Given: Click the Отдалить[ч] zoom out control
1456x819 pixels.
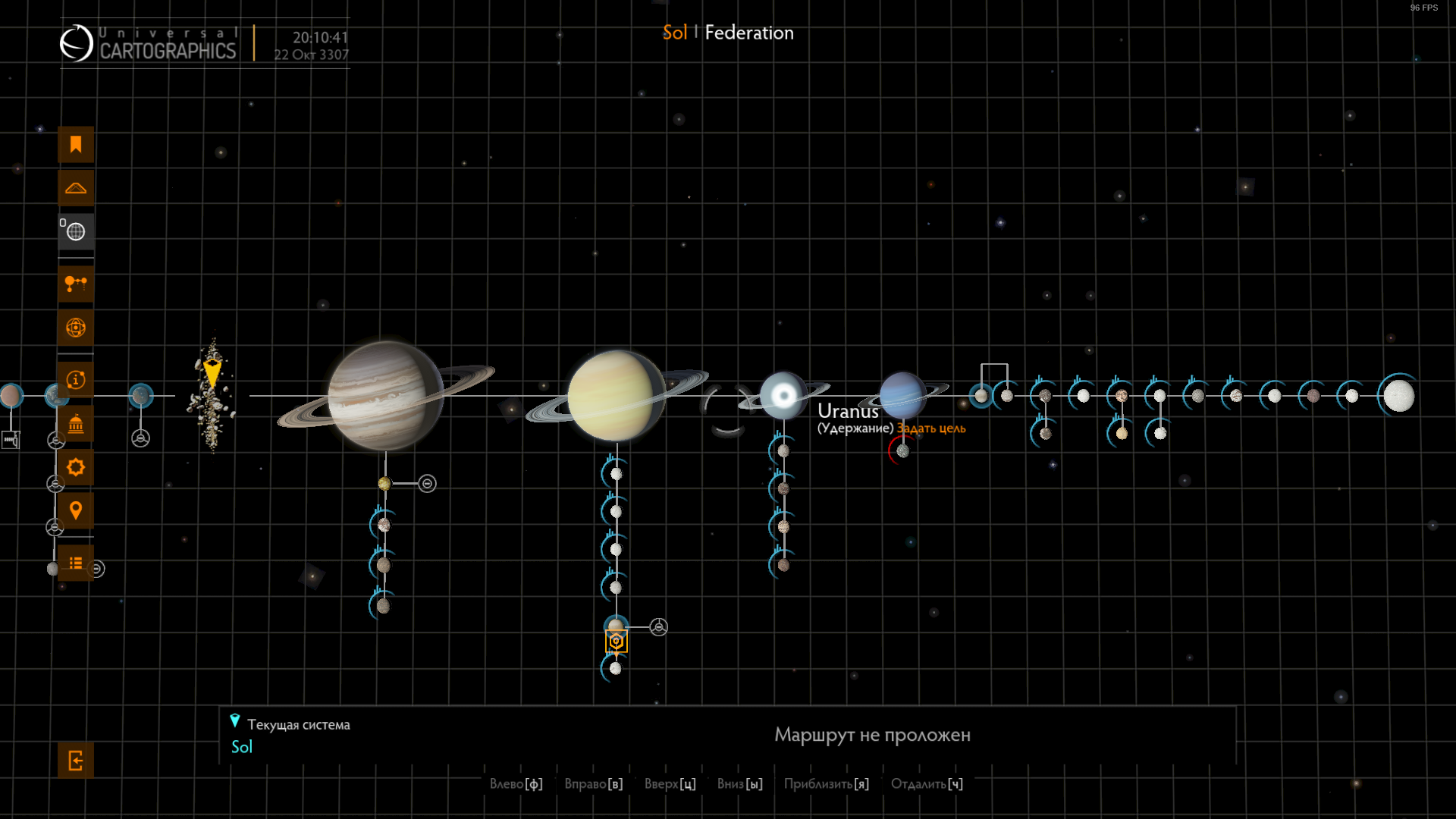Looking at the screenshot, I should (x=927, y=784).
